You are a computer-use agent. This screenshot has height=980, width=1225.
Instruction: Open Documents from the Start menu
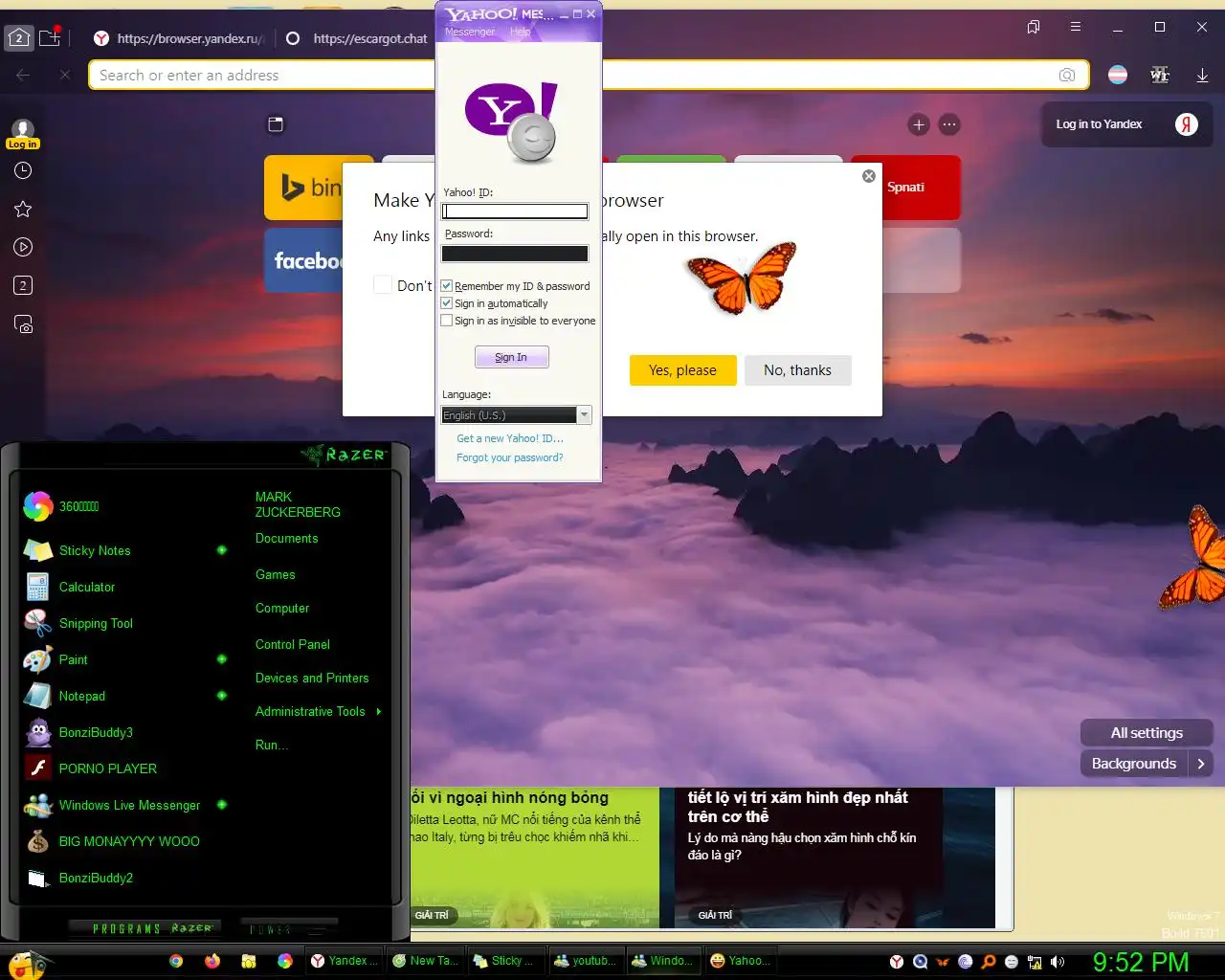pos(287,538)
